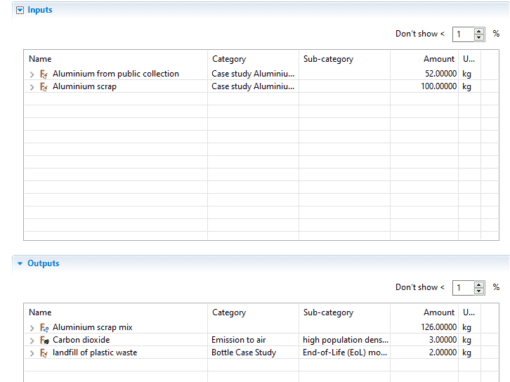This screenshot has width=510, height=382.
Task: Expand the Aluminium scrap mix row
Action: click(x=32, y=328)
